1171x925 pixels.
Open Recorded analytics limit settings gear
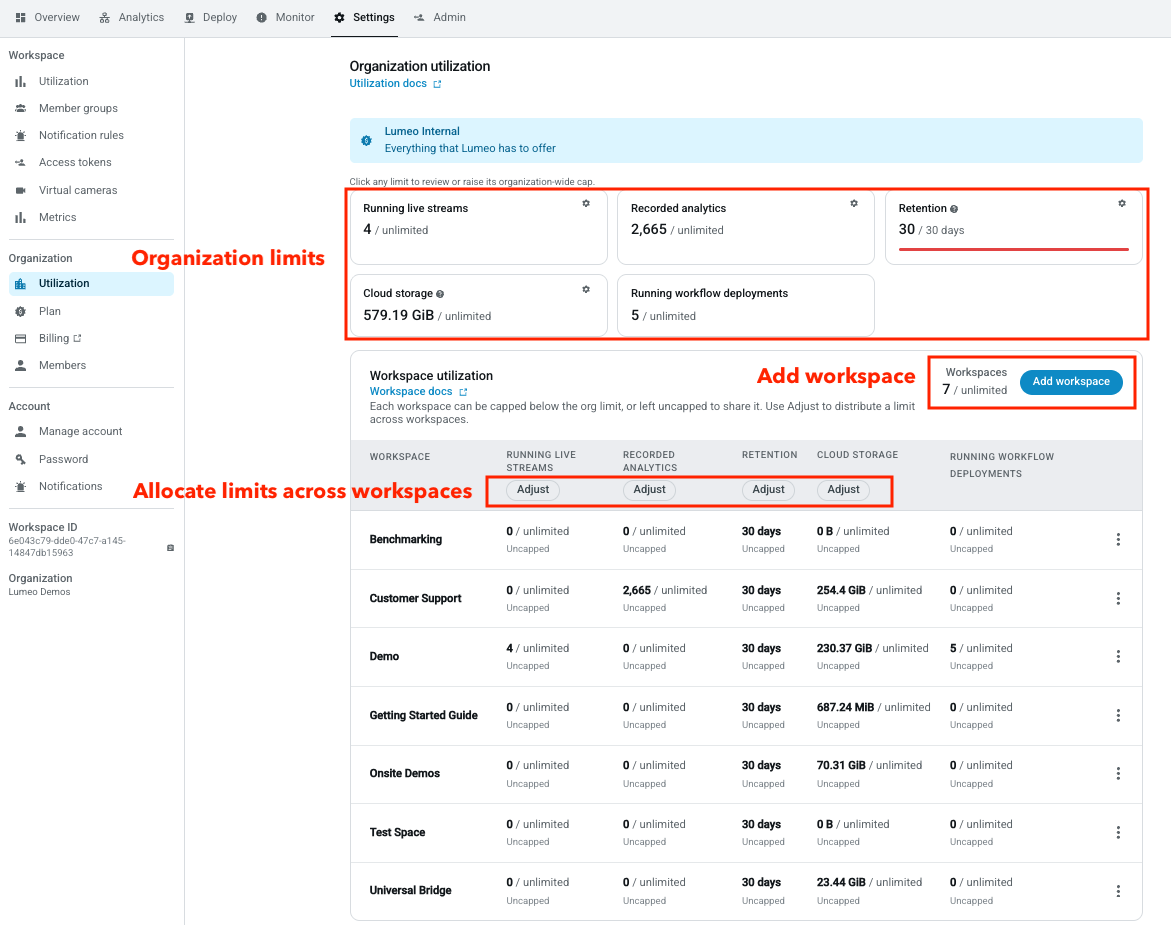click(854, 203)
